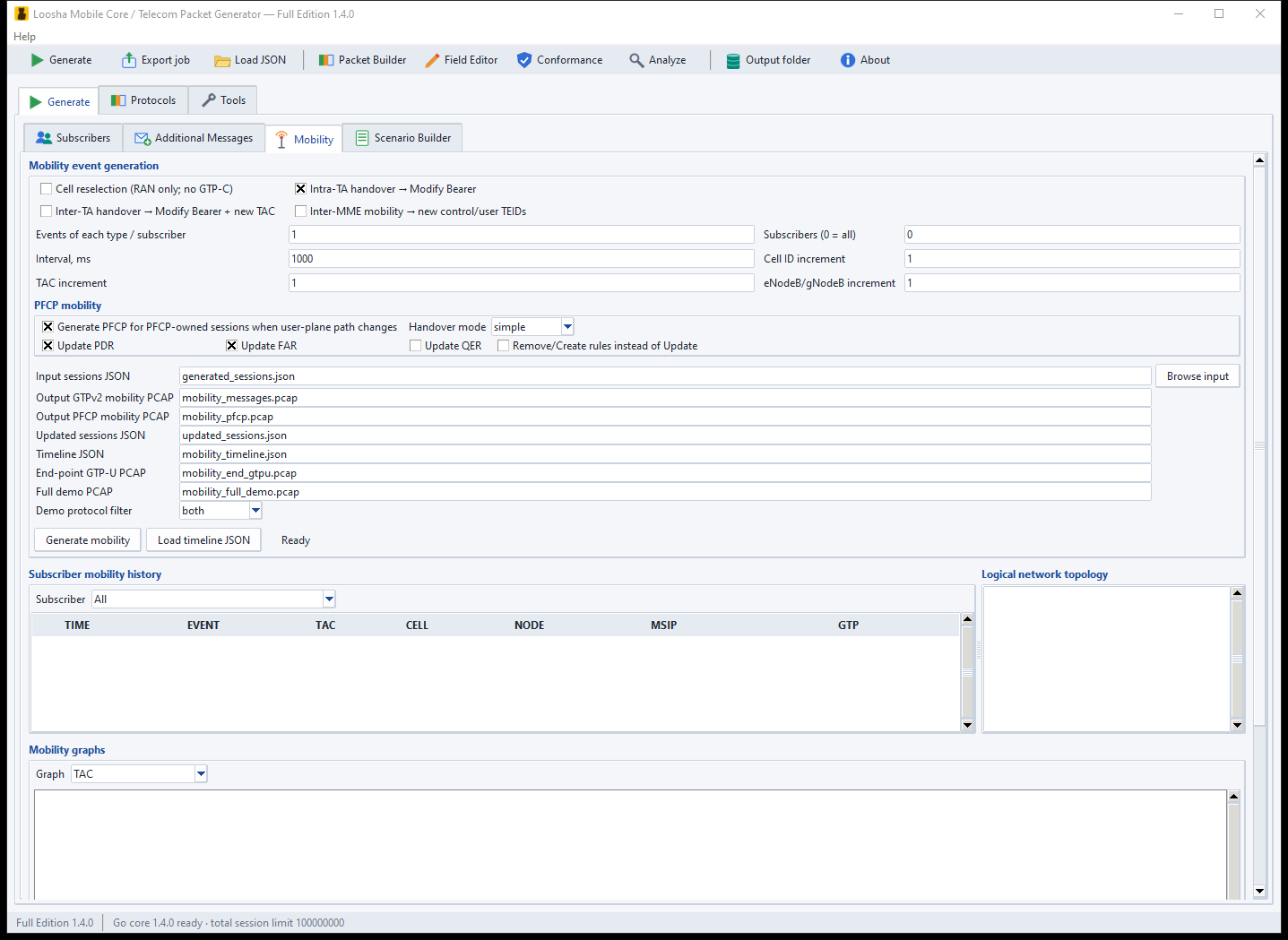The height and width of the screenshot is (940, 1288).
Task: Toggle Remove/Create rules instead of Update
Action: [503, 346]
